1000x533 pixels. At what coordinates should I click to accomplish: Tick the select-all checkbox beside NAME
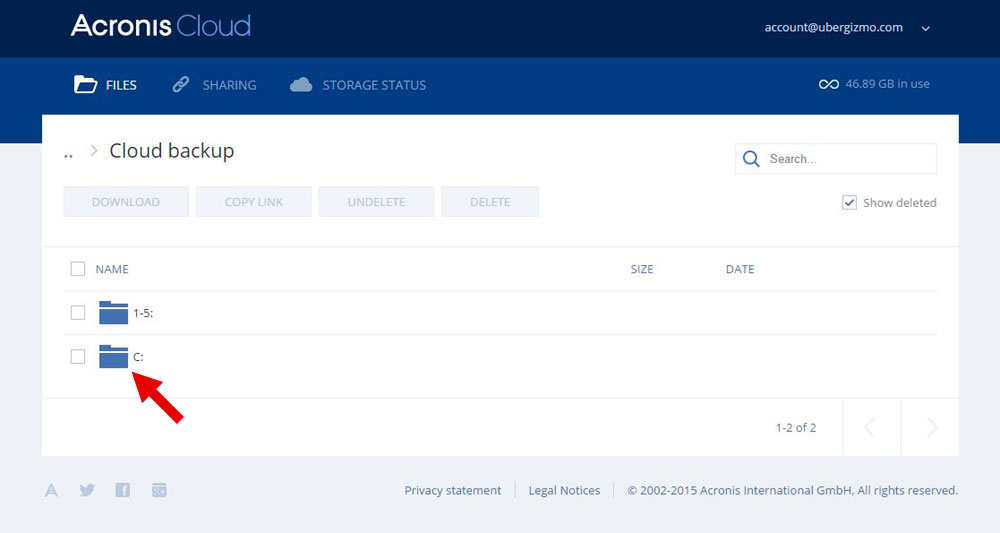(x=78, y=269)
